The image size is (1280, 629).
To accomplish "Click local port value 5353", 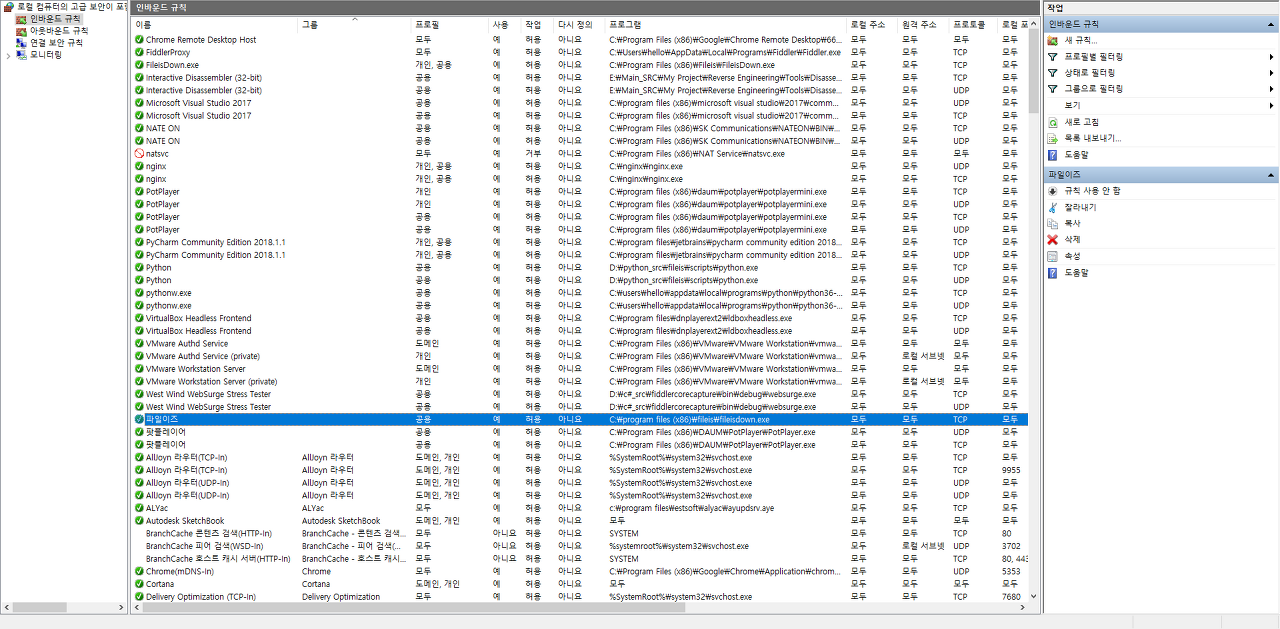I will [x=1011, y=571].
